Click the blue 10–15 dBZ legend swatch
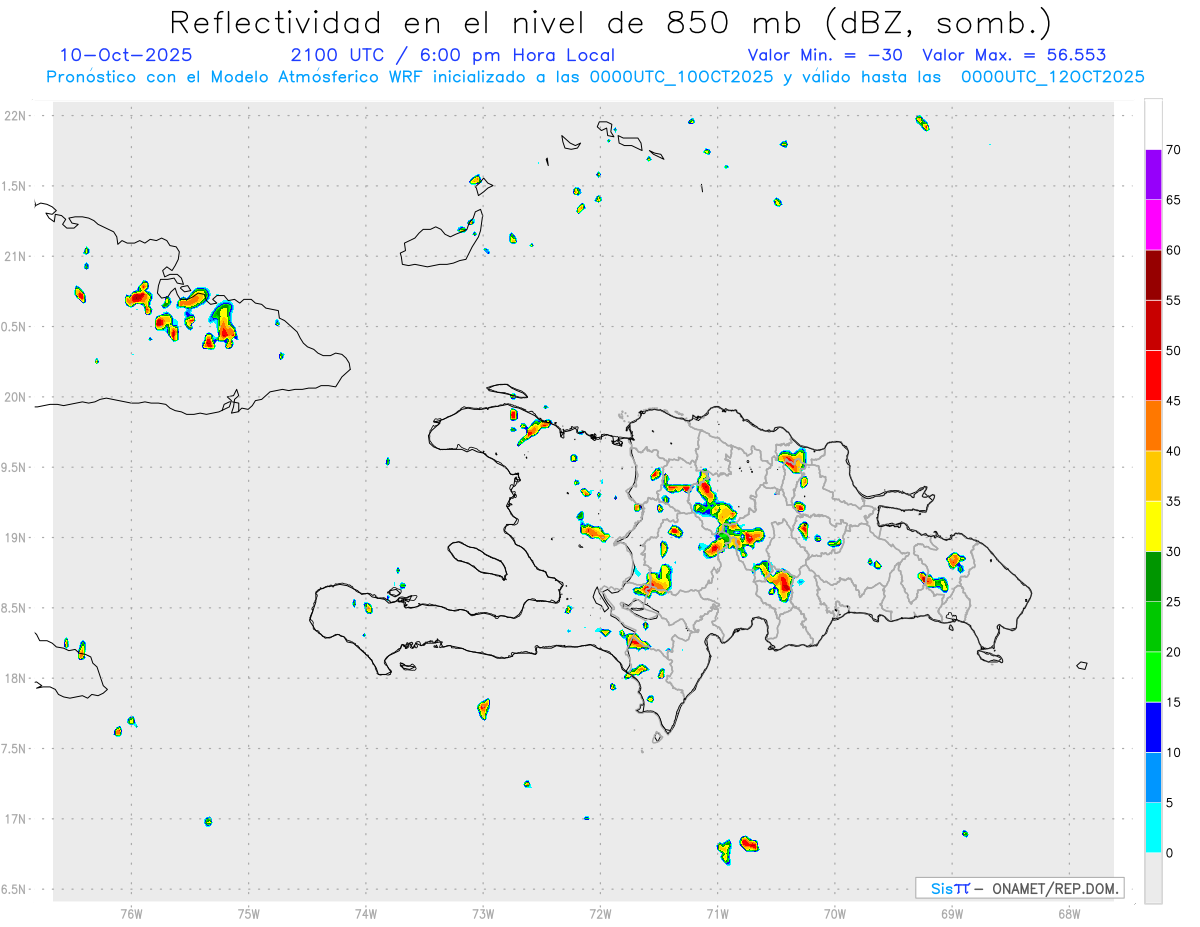Screen dimensions: 1200x927 coord(1153,728)
